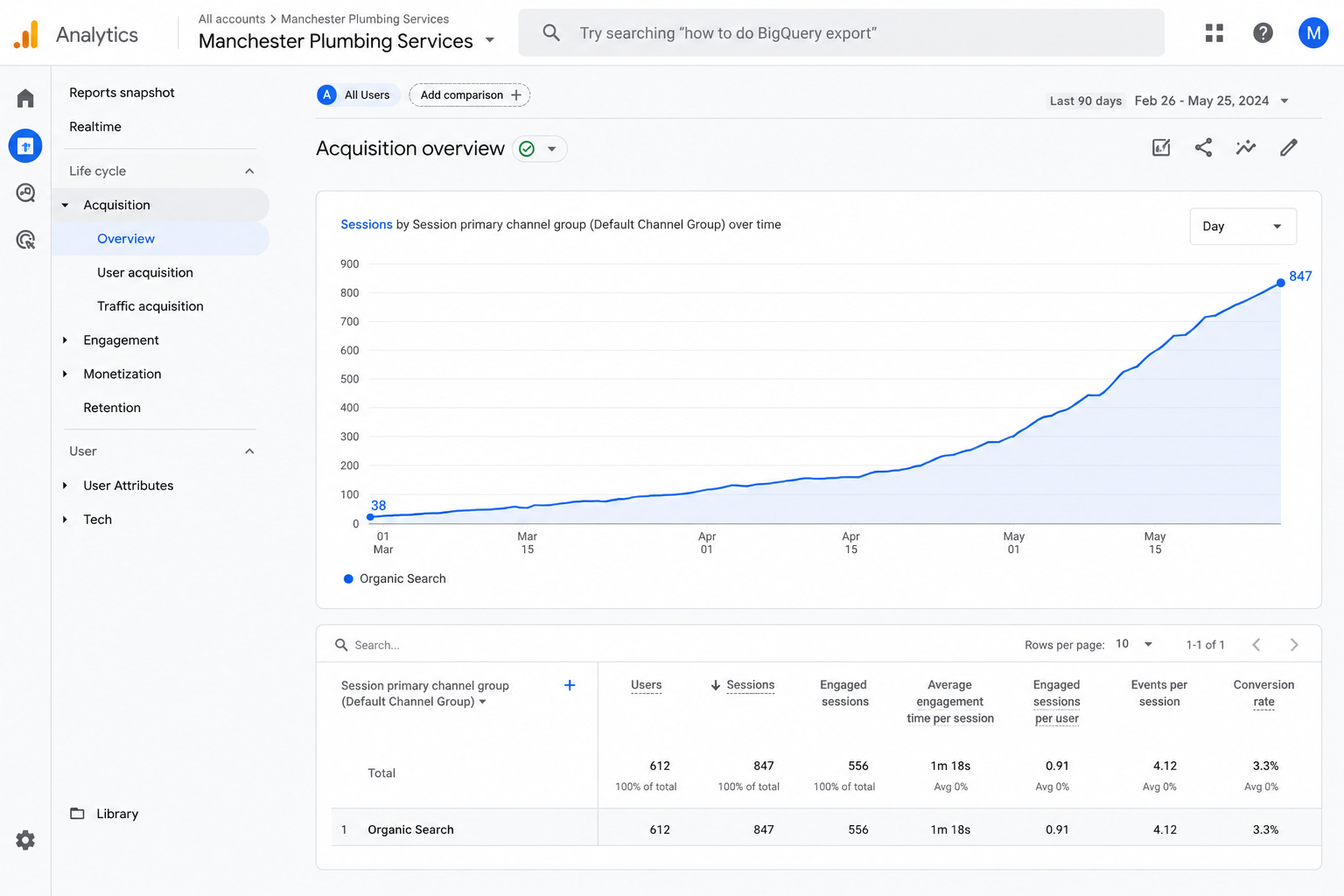Click the Edit pencil icon

[1289, 148]
